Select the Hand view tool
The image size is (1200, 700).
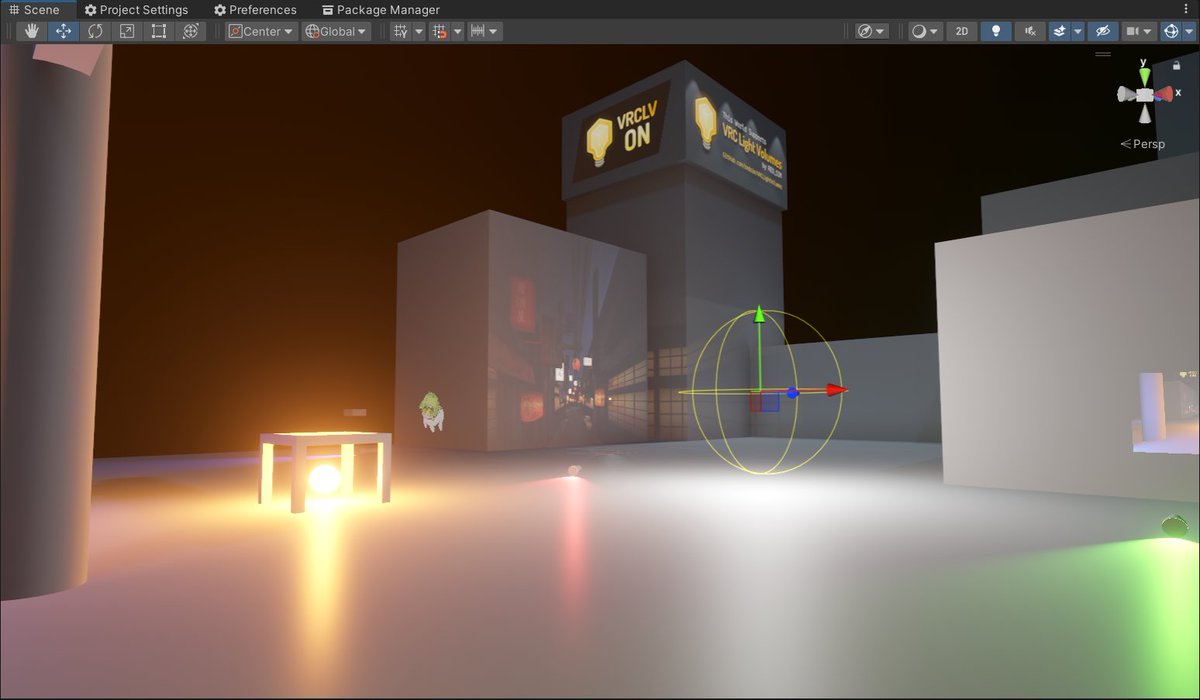tap(32, 31)
